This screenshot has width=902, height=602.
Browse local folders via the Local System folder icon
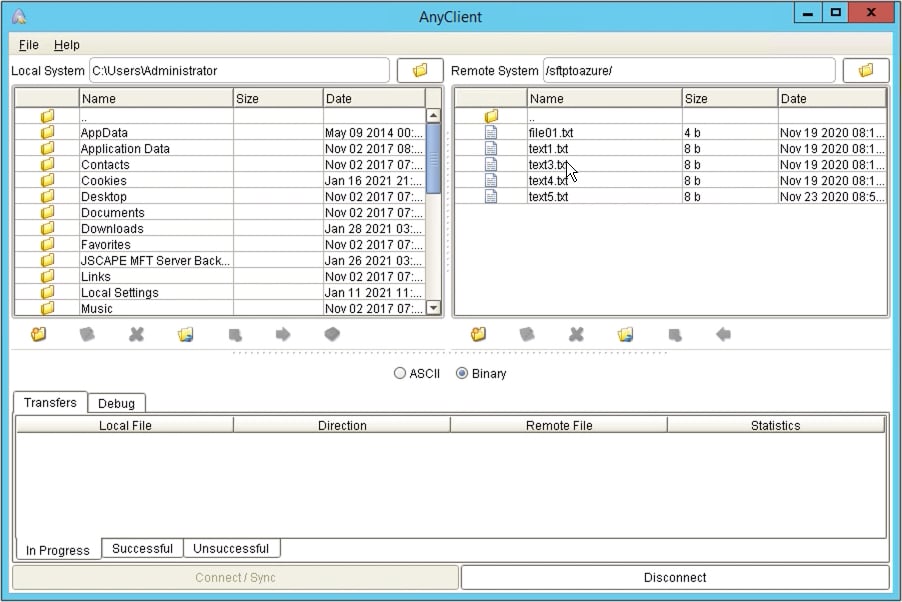coord(419,70)
